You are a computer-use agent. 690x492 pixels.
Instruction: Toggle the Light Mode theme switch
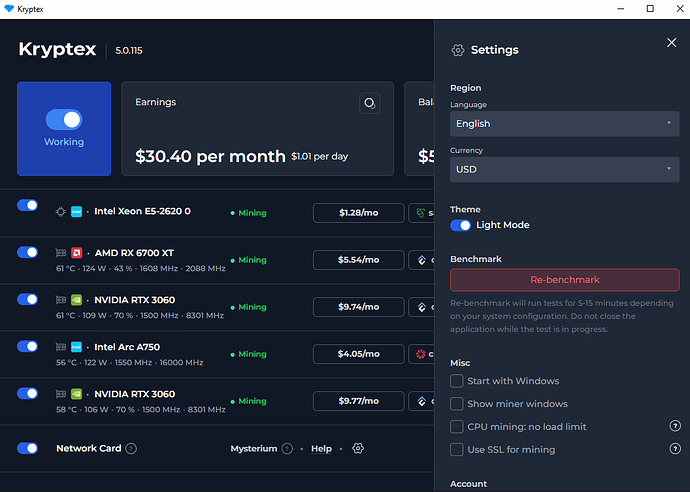point(461,225)
